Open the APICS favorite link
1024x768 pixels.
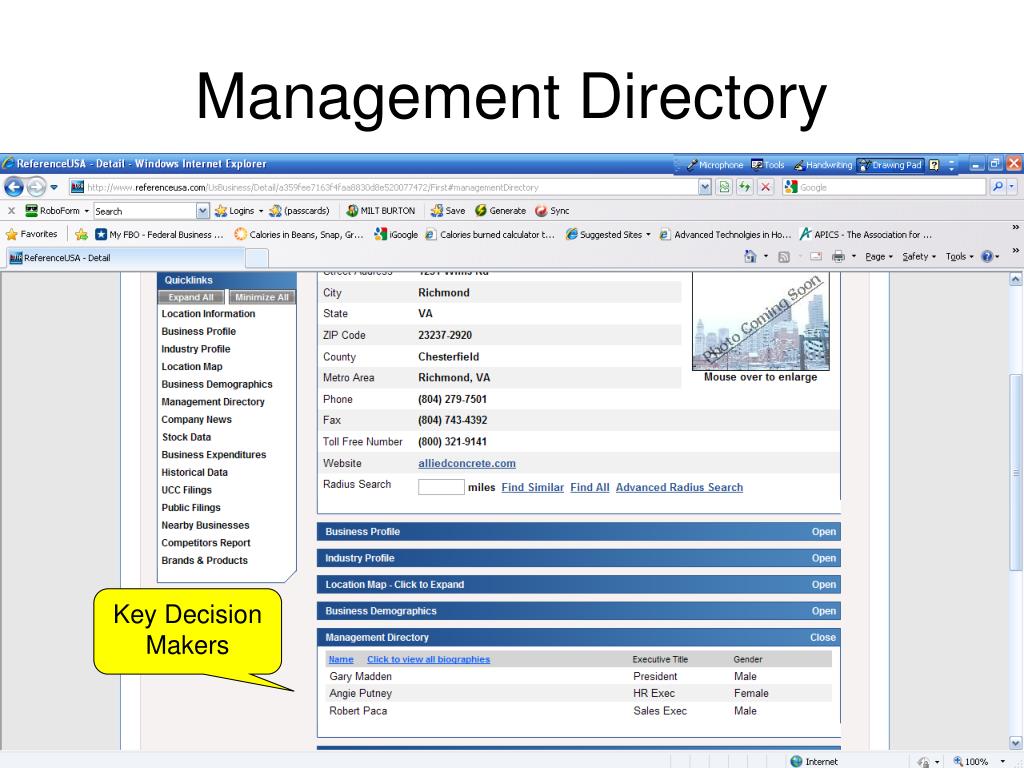click(866, 234)
